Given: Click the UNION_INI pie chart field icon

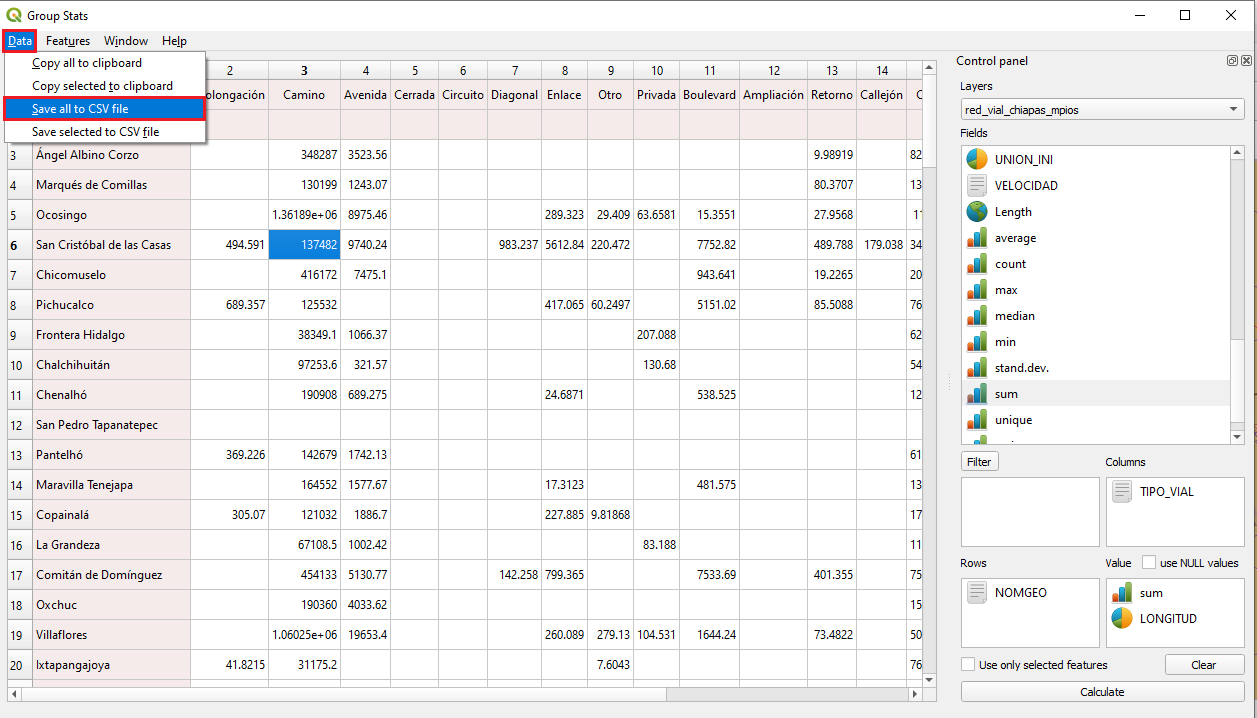Looking at the screenshot, I should pos(977,159).
